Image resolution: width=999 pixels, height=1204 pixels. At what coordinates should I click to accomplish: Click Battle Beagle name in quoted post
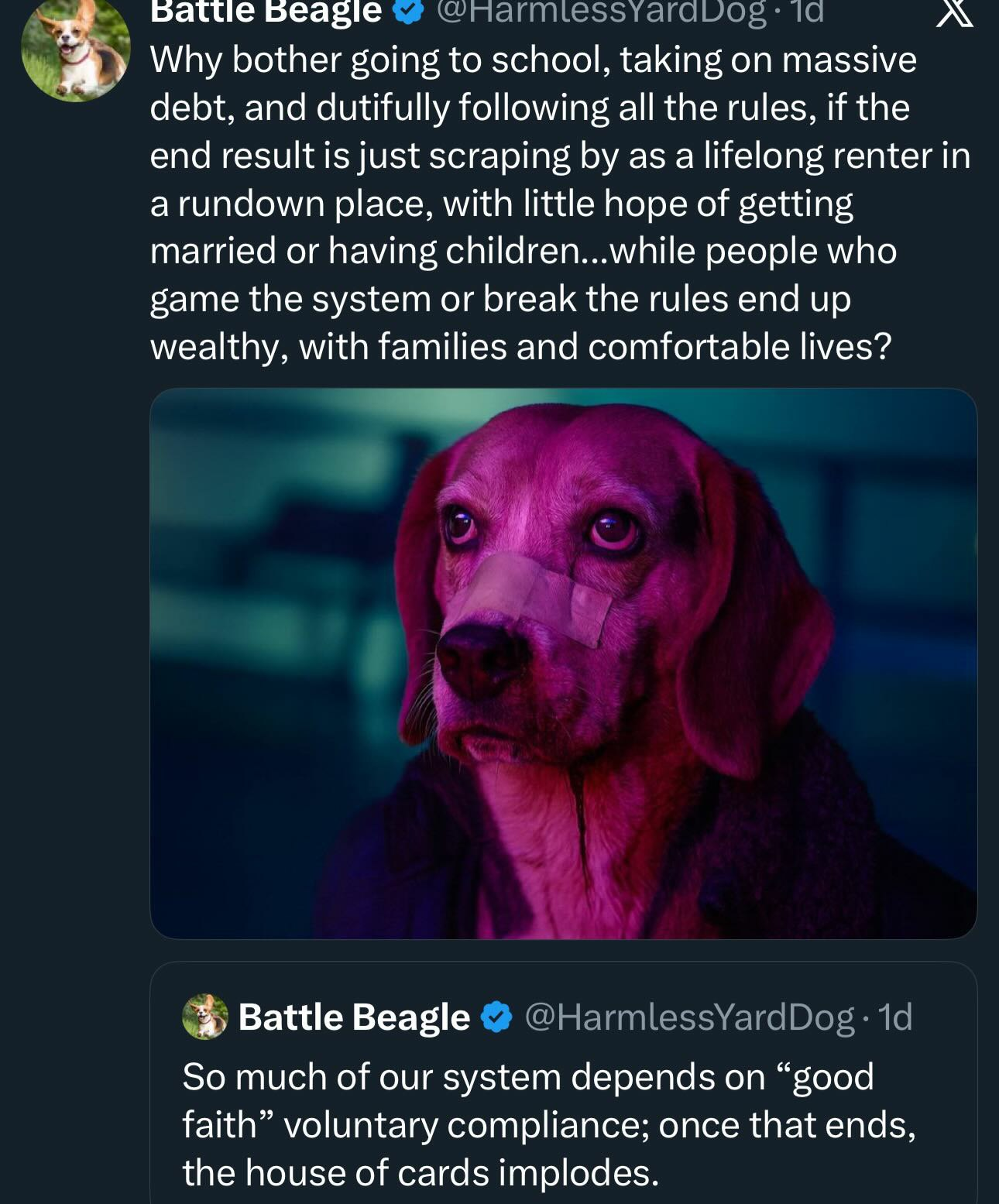tap(354, 1017)
